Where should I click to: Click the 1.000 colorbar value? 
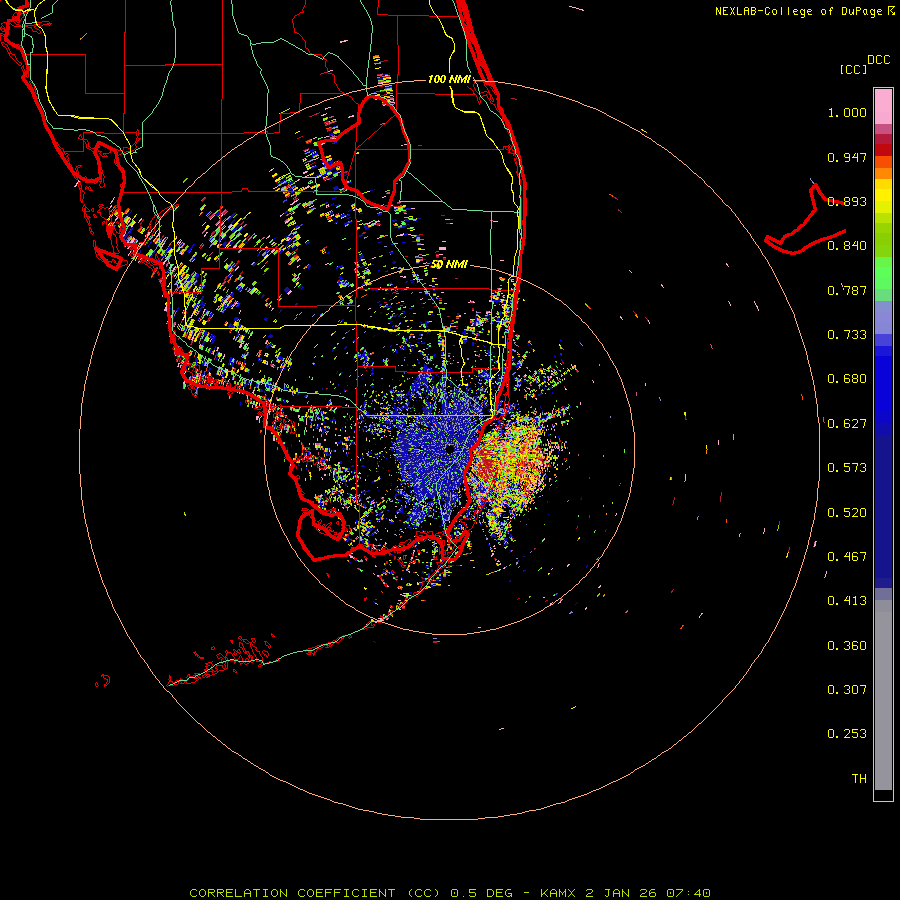[x=847, y=112]
